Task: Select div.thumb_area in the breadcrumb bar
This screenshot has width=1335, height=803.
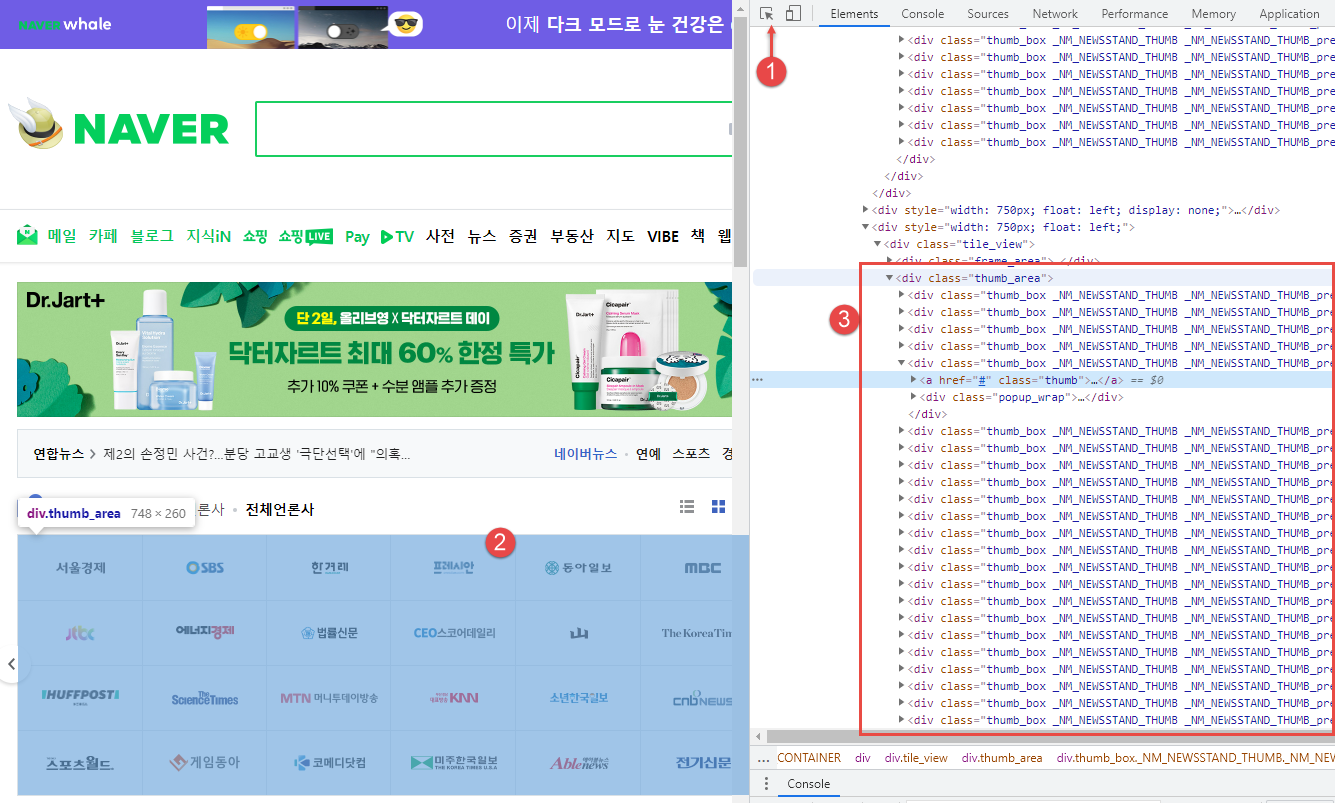Action: click(1002, 757)
